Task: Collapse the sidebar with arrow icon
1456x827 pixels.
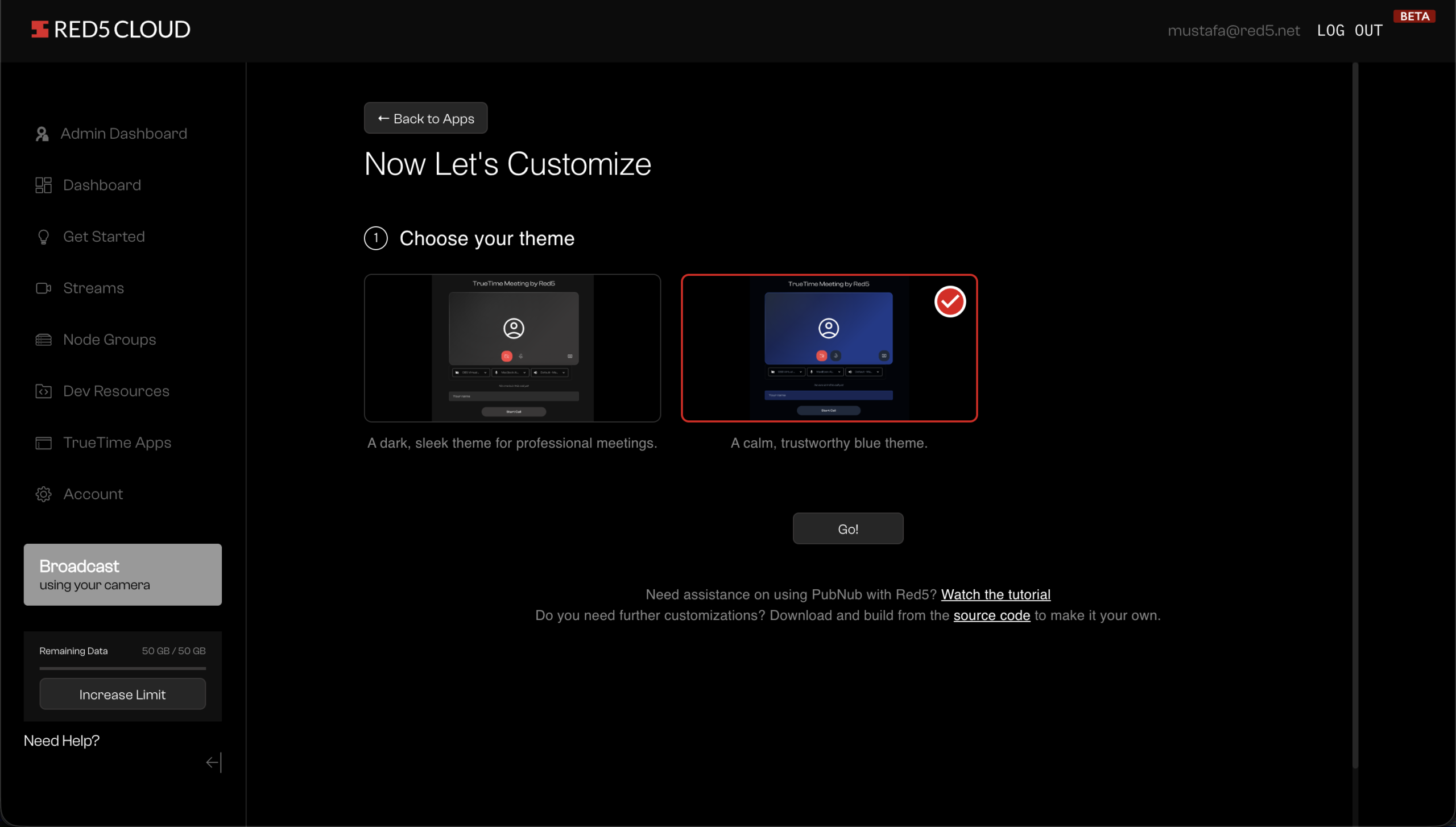Action: (214, 763)
